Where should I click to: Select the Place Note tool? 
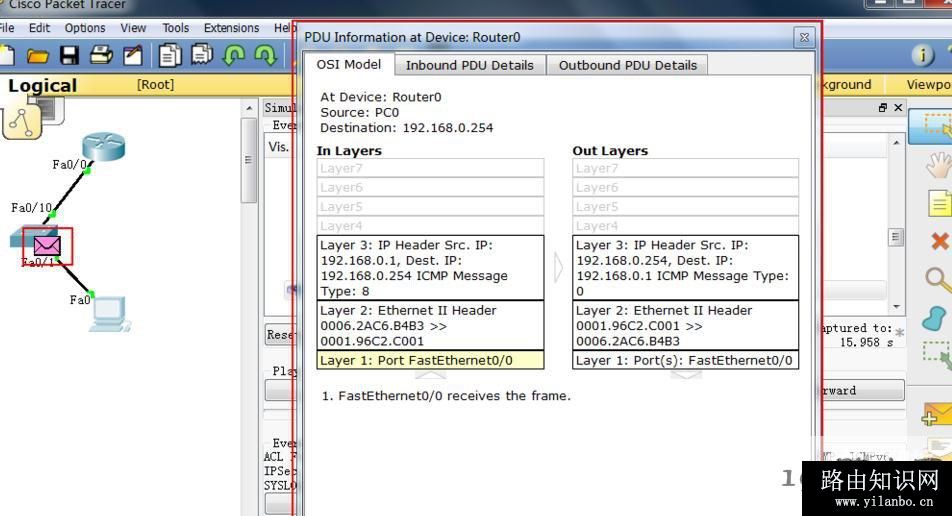click(939, 203)
